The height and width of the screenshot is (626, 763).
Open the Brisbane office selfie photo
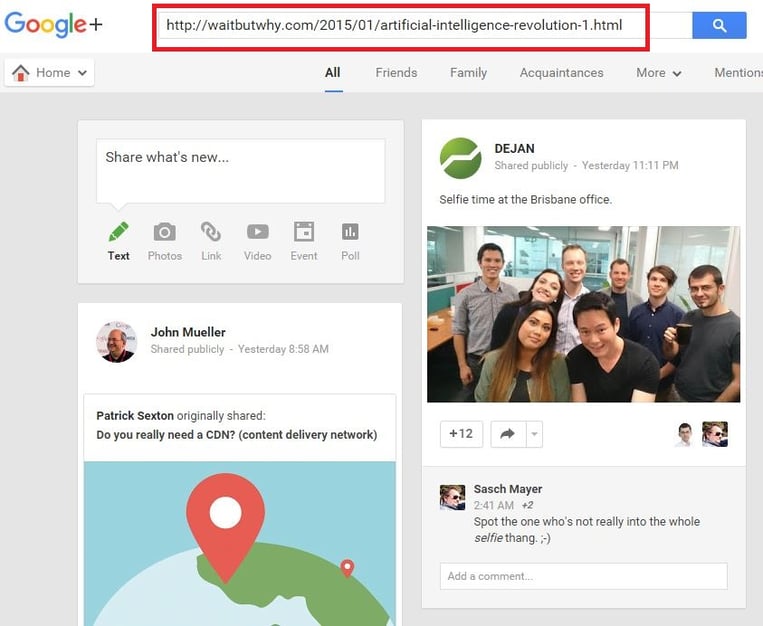pyautogui.click(x=583, y=314)
